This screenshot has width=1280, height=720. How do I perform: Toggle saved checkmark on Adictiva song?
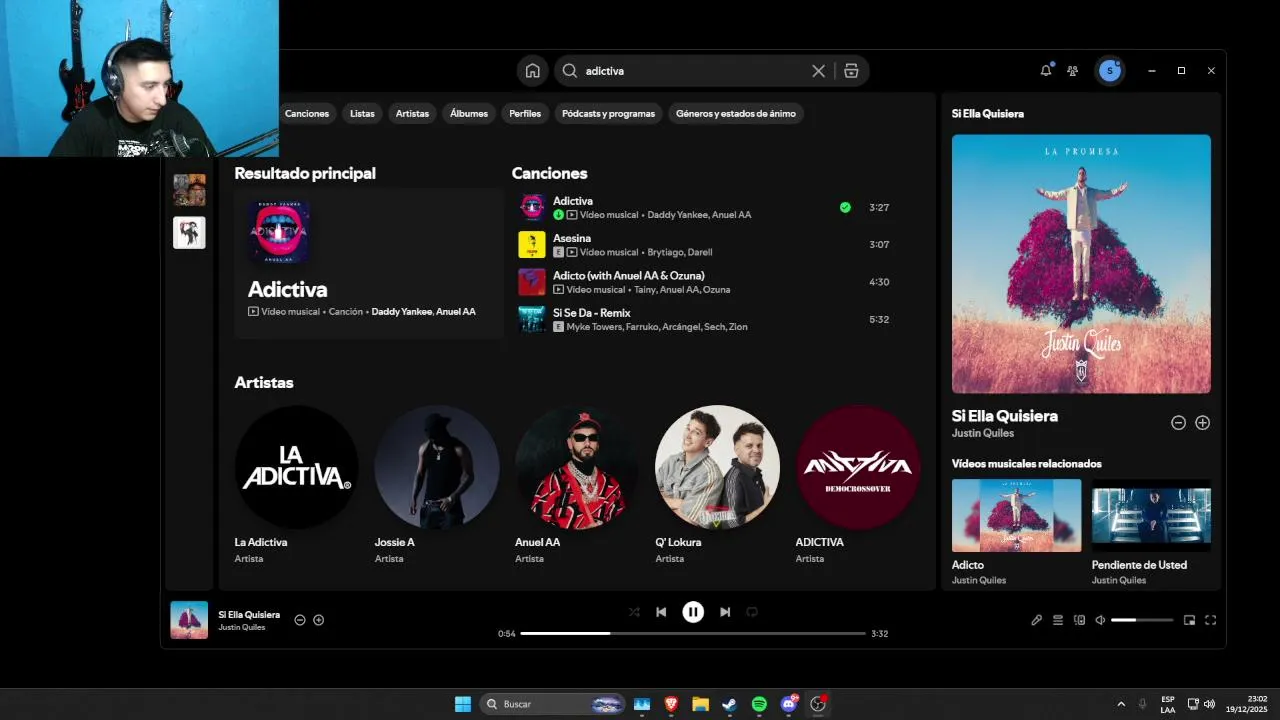(845, 208)
